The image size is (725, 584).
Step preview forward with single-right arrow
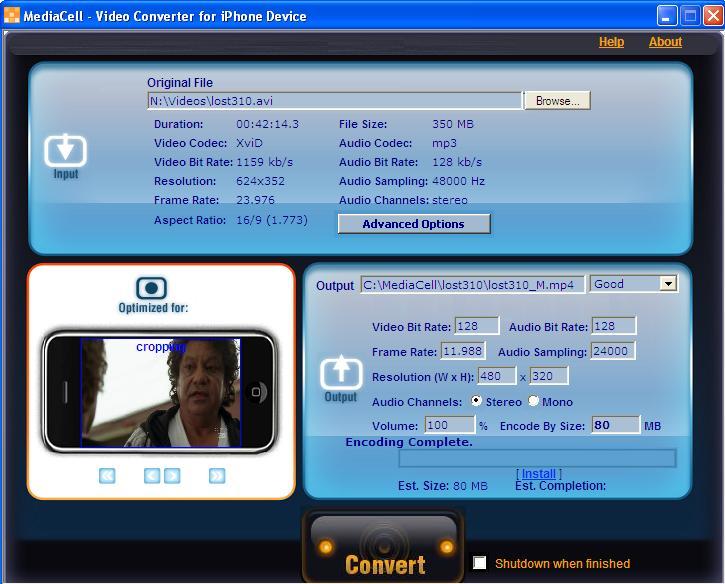click(172, 475)
